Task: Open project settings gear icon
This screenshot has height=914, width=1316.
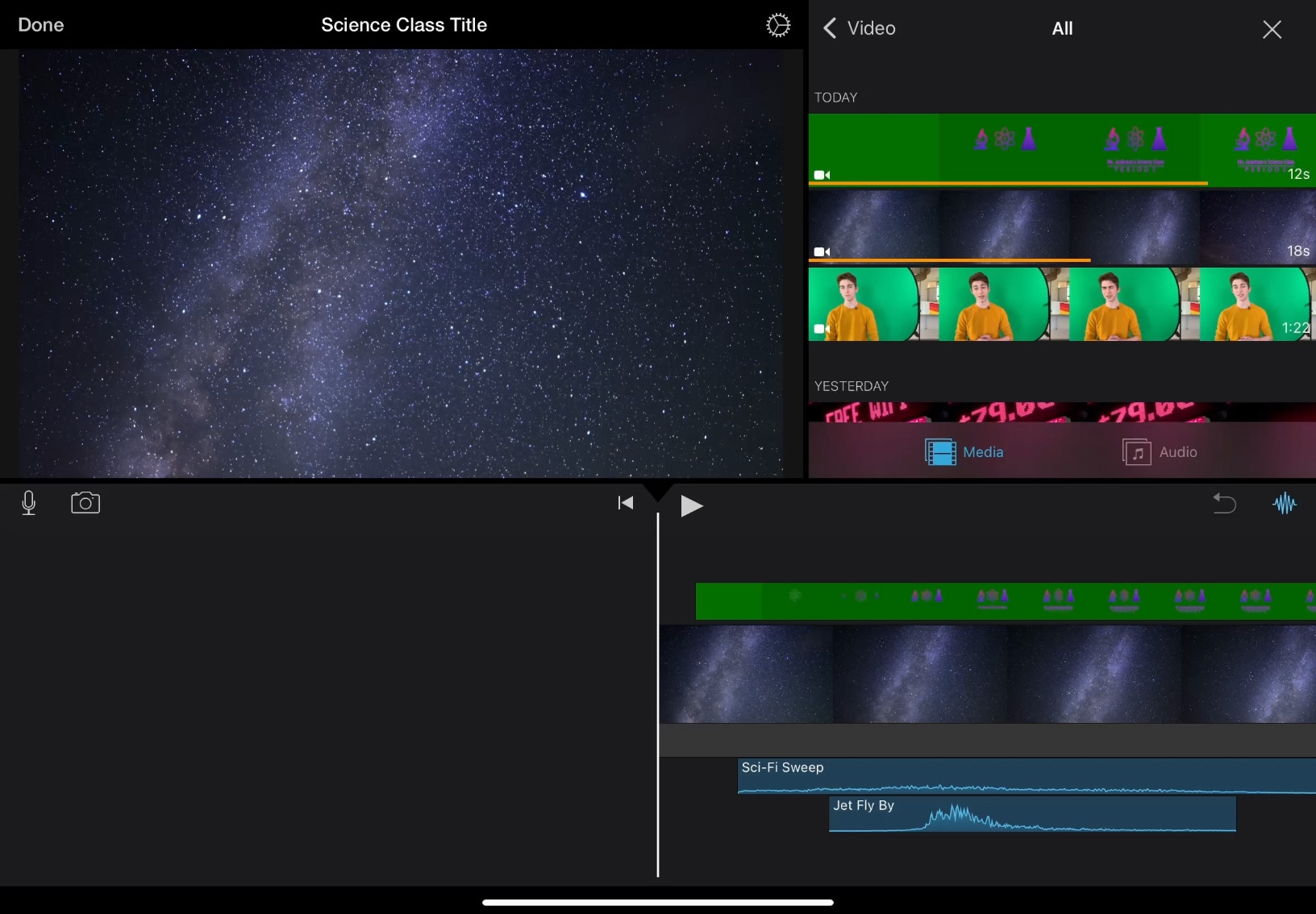Action: 777,25
